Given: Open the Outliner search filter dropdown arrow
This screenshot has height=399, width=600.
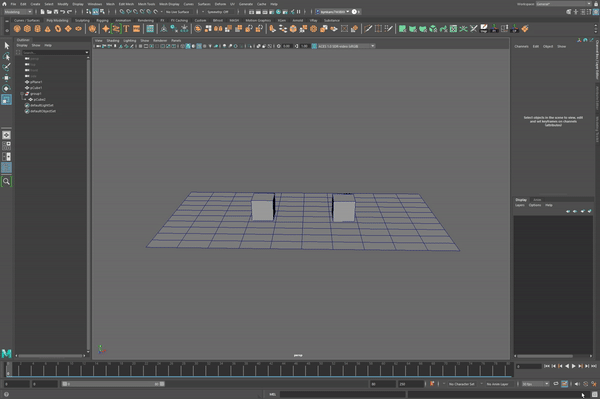Looking at the screenshot, I should pyautogui.click(x=87, y=52).
